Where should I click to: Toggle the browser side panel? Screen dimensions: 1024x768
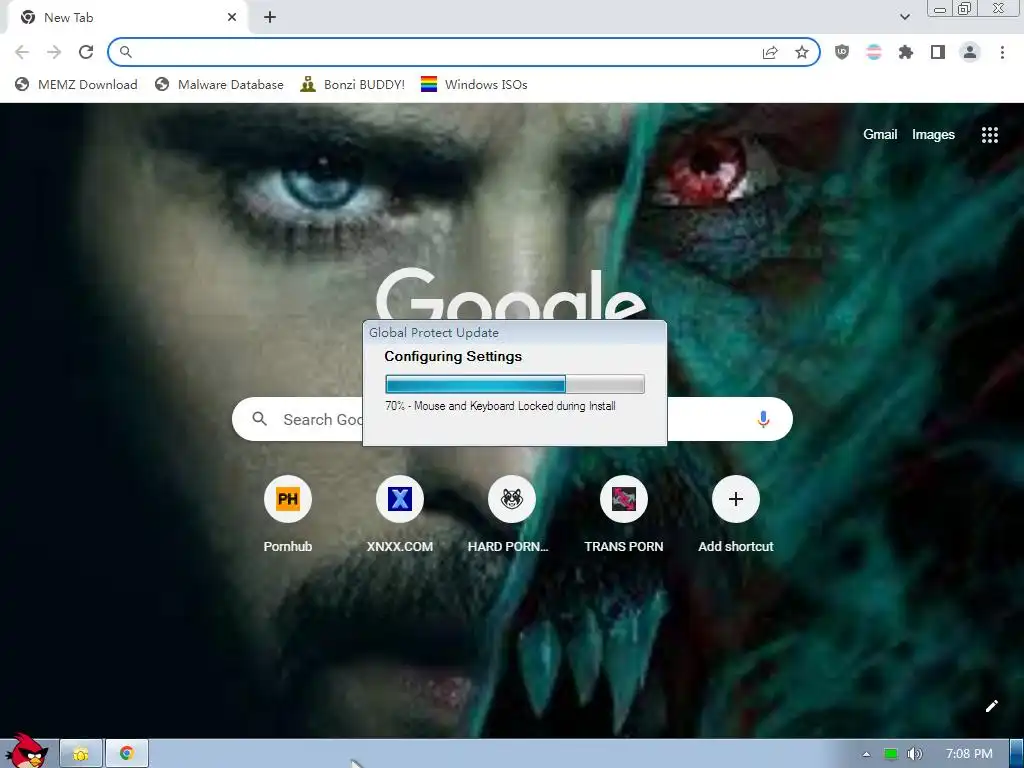(x=938, y=52)
